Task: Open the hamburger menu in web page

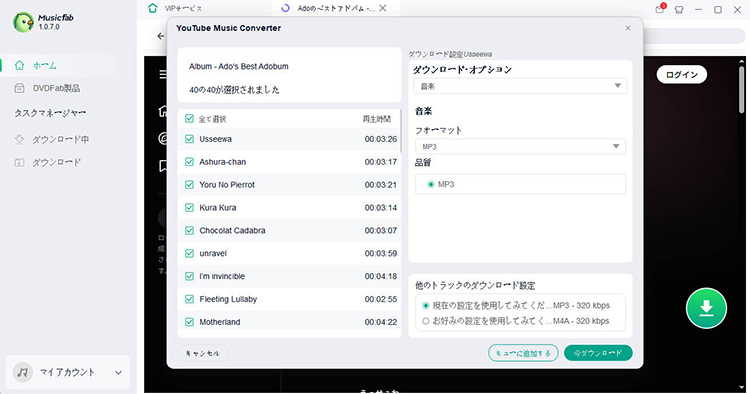Action: point(163,74)
